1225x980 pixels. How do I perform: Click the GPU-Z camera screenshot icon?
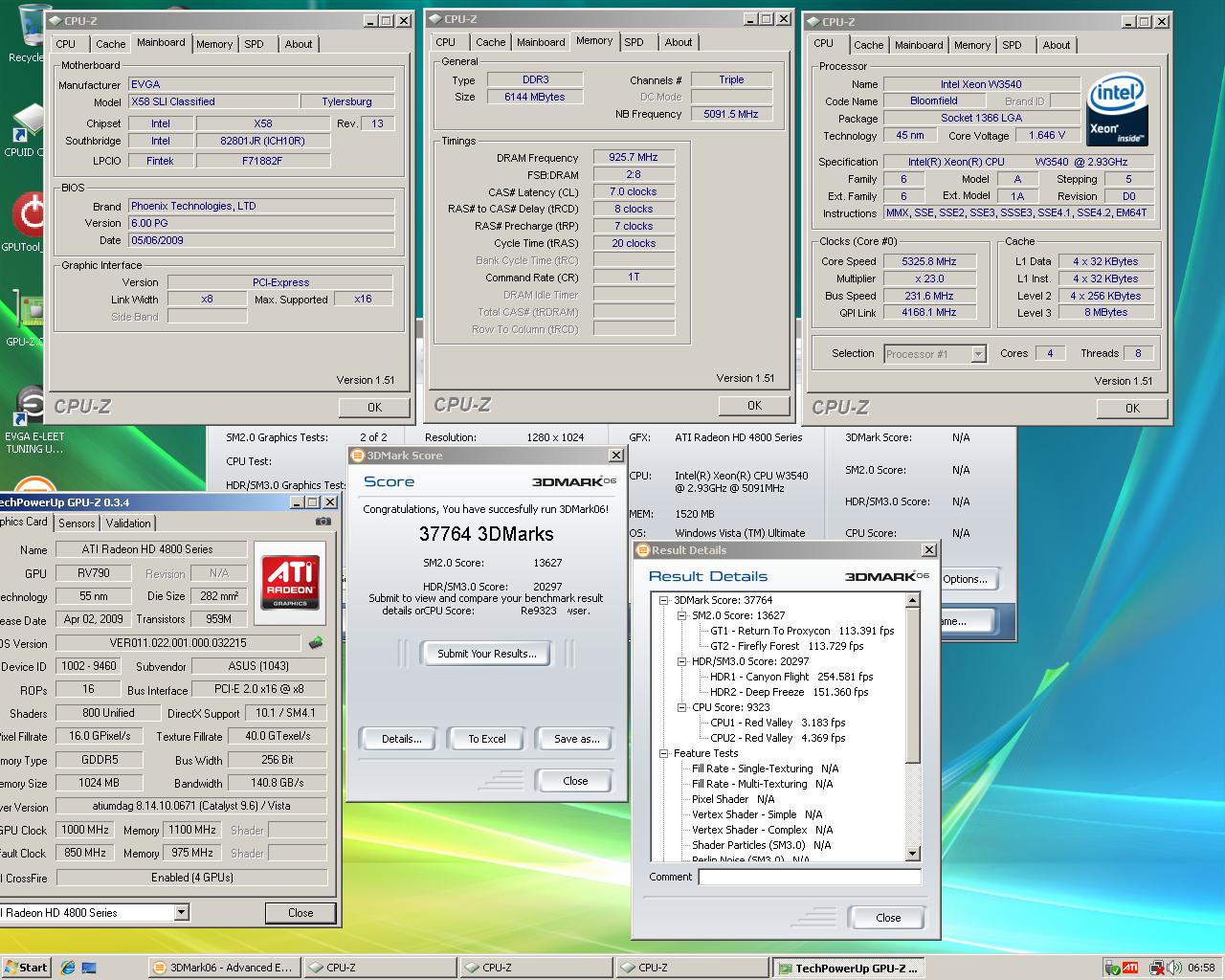[x=323, y=522]
